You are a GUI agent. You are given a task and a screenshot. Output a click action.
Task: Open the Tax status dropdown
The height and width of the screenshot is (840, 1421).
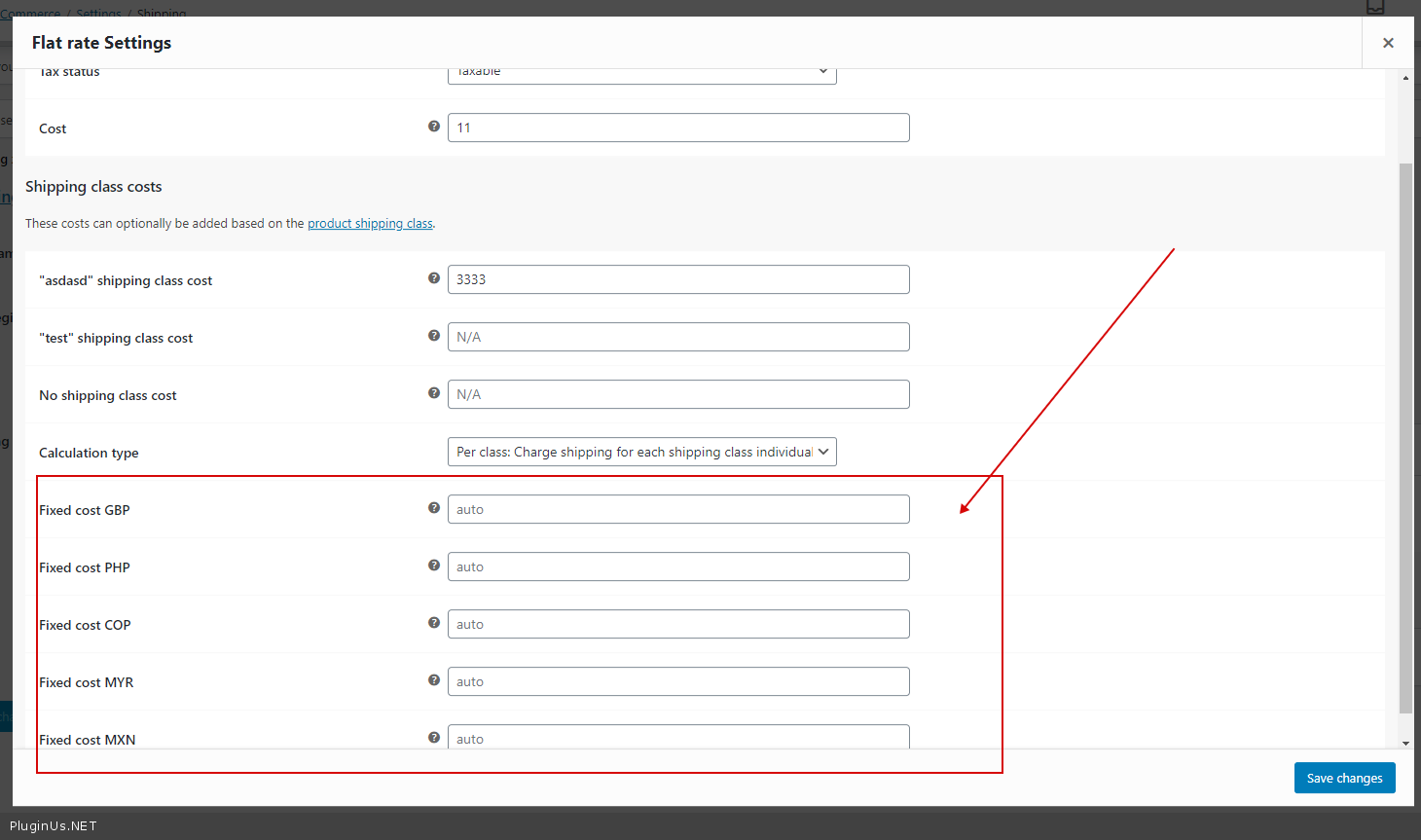[641, 73]
